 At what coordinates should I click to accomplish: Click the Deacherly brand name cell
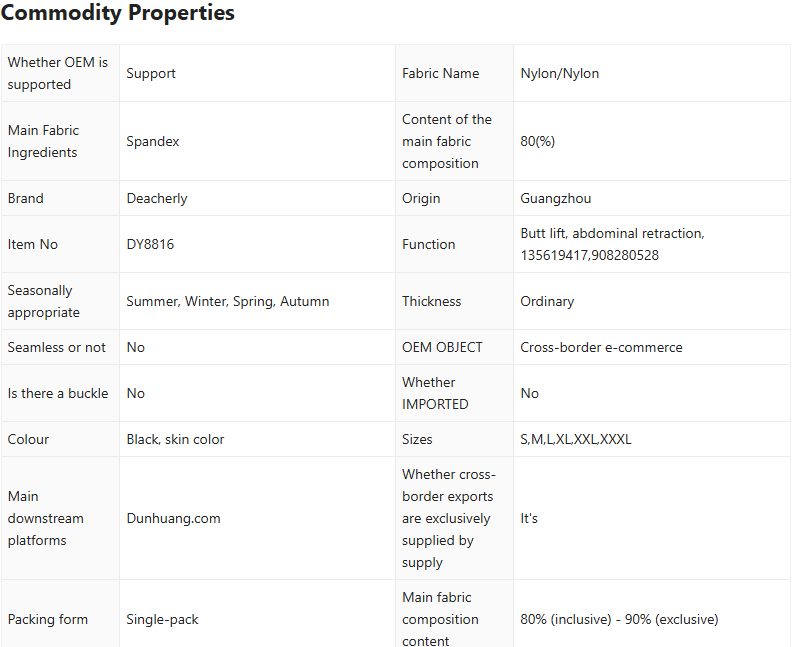157,198
